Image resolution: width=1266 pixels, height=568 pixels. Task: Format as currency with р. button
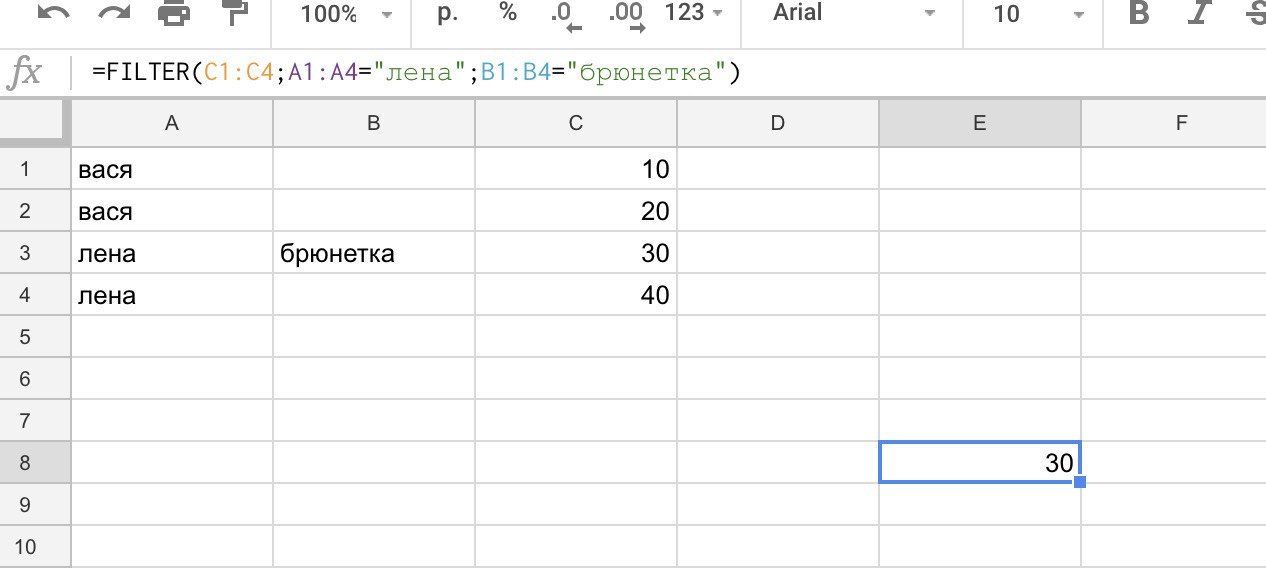pyautogui.click(x=447, y=13)
